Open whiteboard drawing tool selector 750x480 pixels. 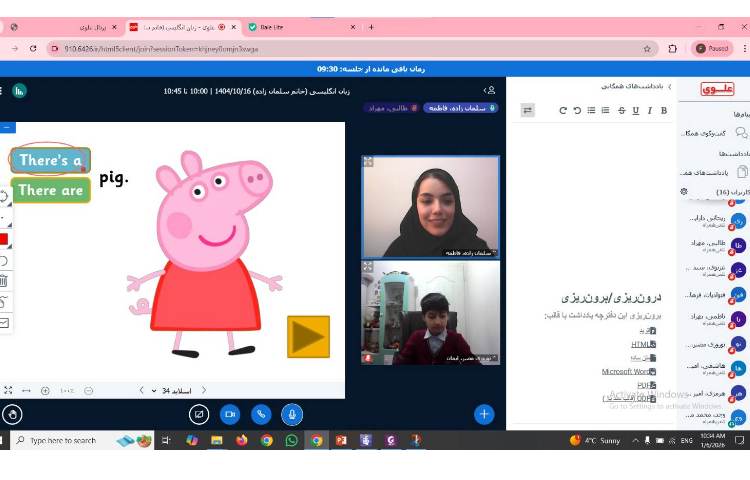[x=4, y=196]
